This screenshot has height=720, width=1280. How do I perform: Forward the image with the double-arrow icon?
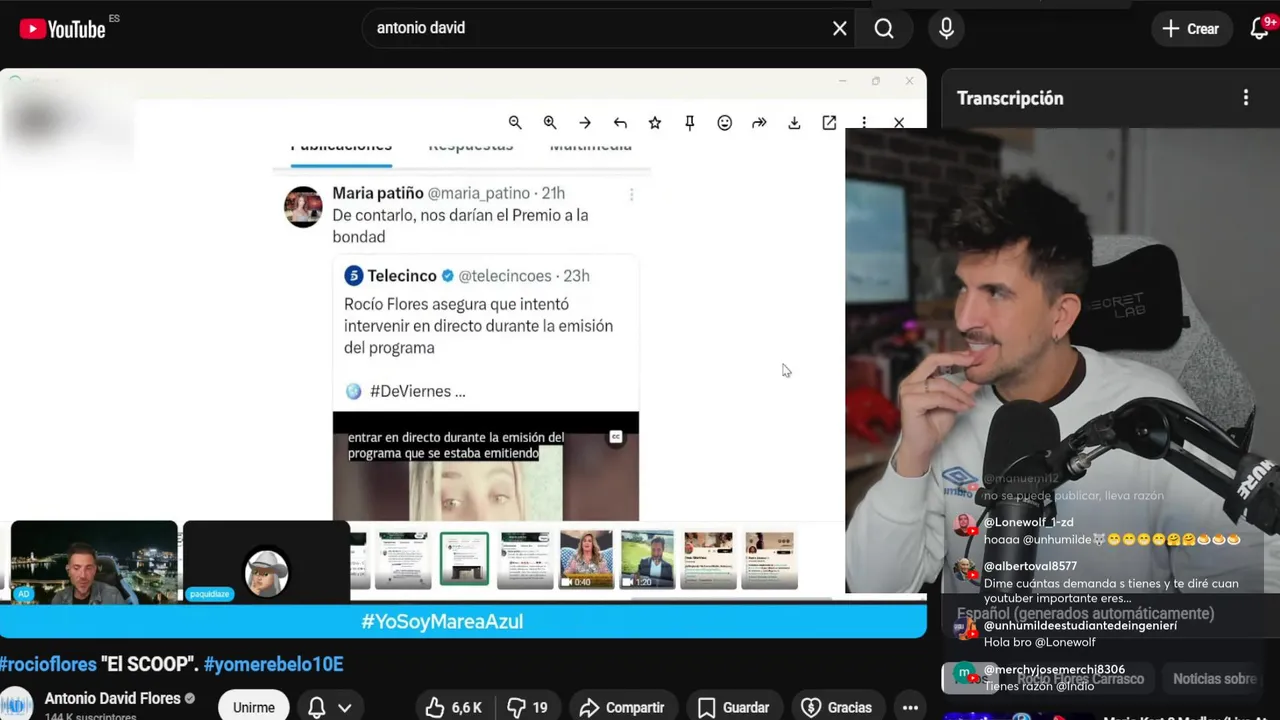(x=759, y=123)
